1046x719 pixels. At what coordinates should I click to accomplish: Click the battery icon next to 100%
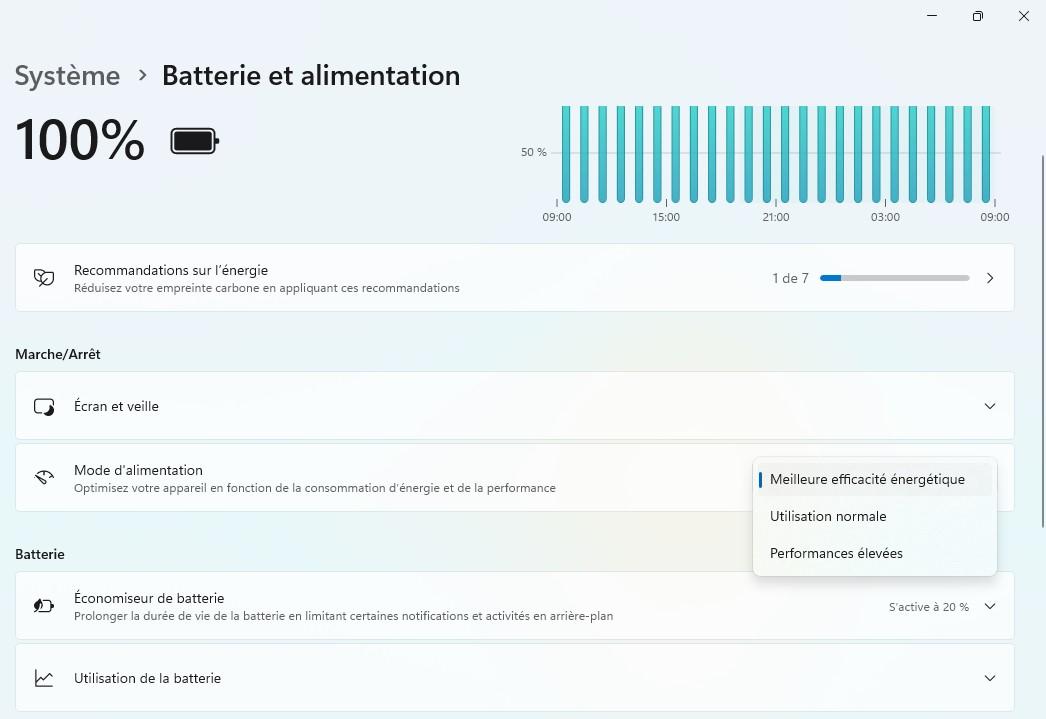194,141
